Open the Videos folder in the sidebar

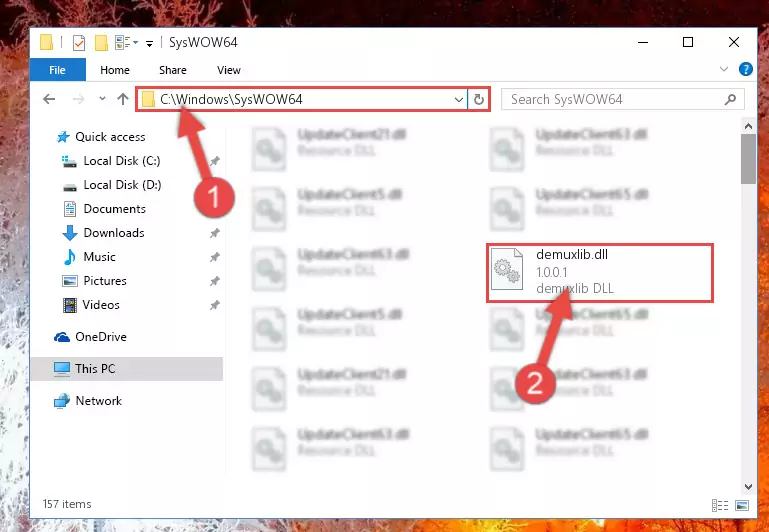click(101, 305)
